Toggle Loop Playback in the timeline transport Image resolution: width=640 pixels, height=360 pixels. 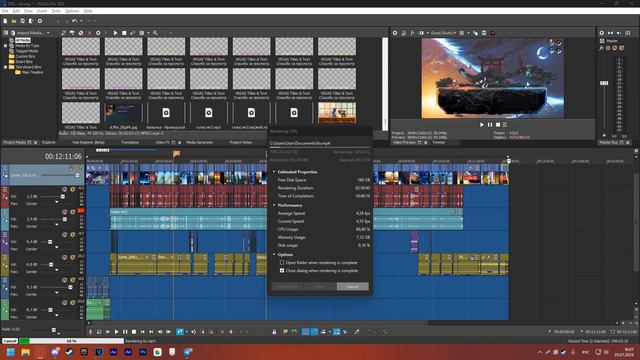click(x=99, y=332)
